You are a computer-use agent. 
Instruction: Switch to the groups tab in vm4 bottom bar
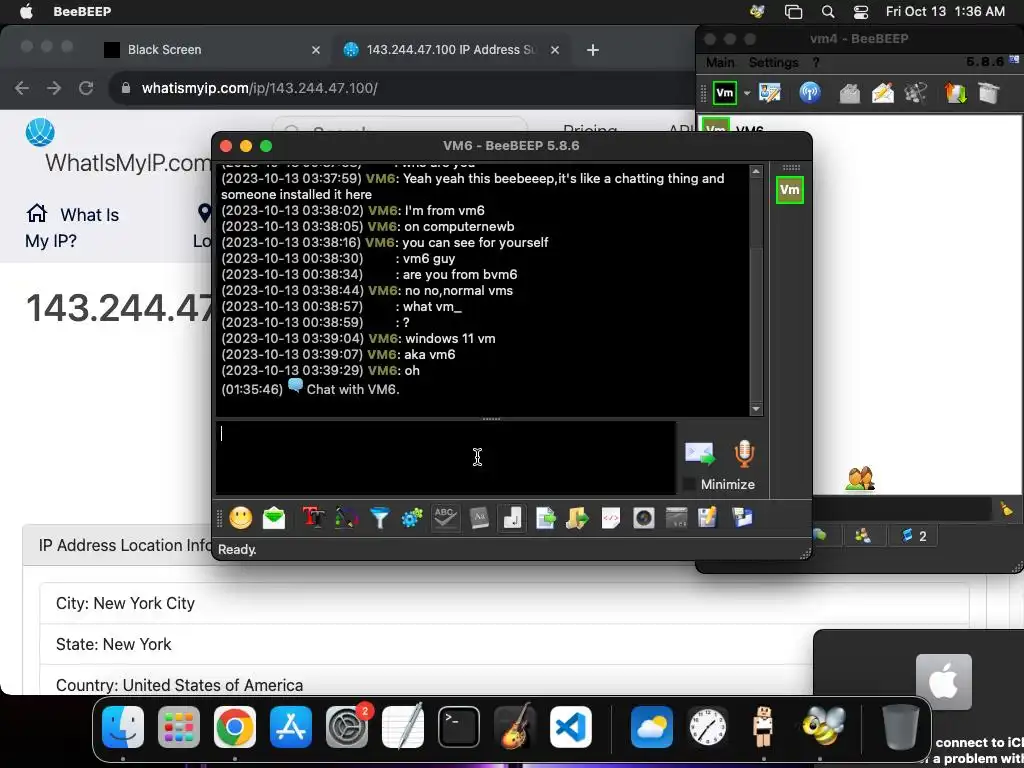[x=863, y=536]
